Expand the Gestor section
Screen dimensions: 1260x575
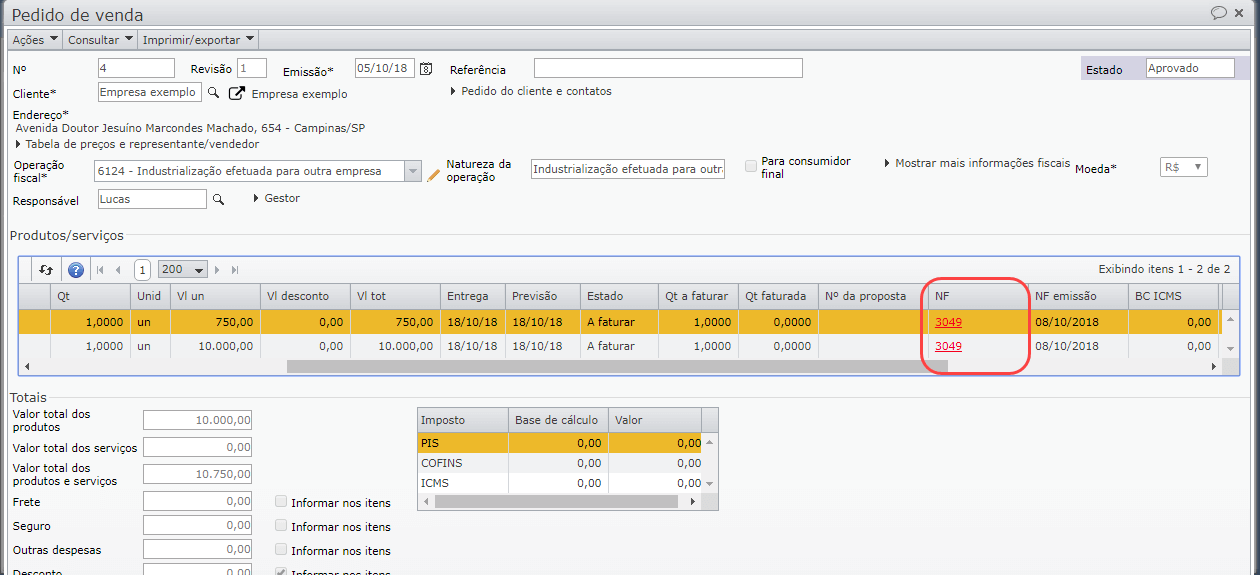[x=276, y=198]
